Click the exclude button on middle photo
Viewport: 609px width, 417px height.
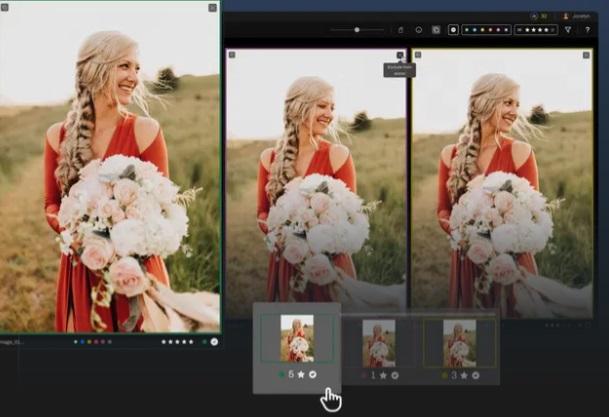(x=400, y=56)
